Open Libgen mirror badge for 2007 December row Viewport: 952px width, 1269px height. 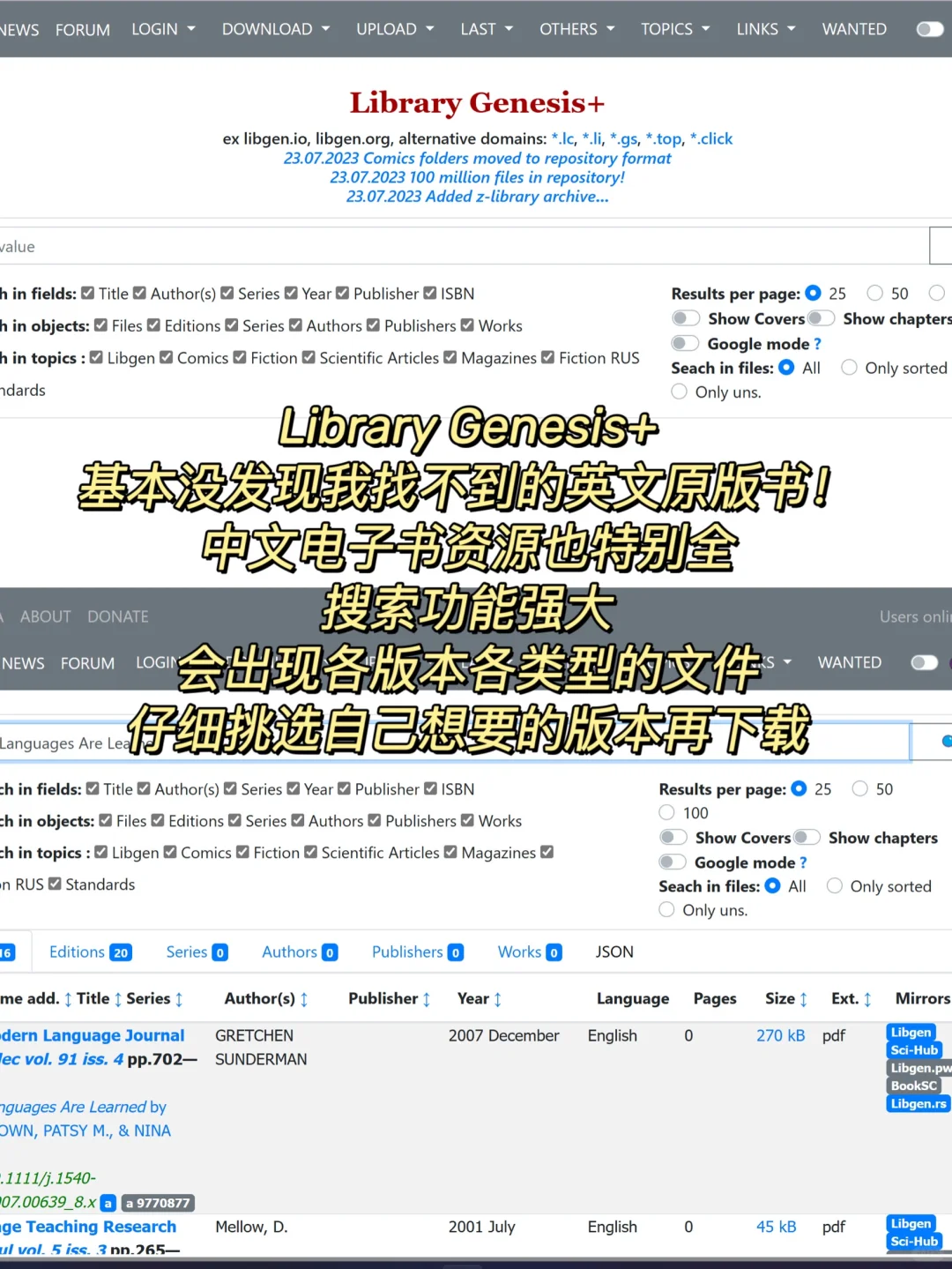point(911,1032)
